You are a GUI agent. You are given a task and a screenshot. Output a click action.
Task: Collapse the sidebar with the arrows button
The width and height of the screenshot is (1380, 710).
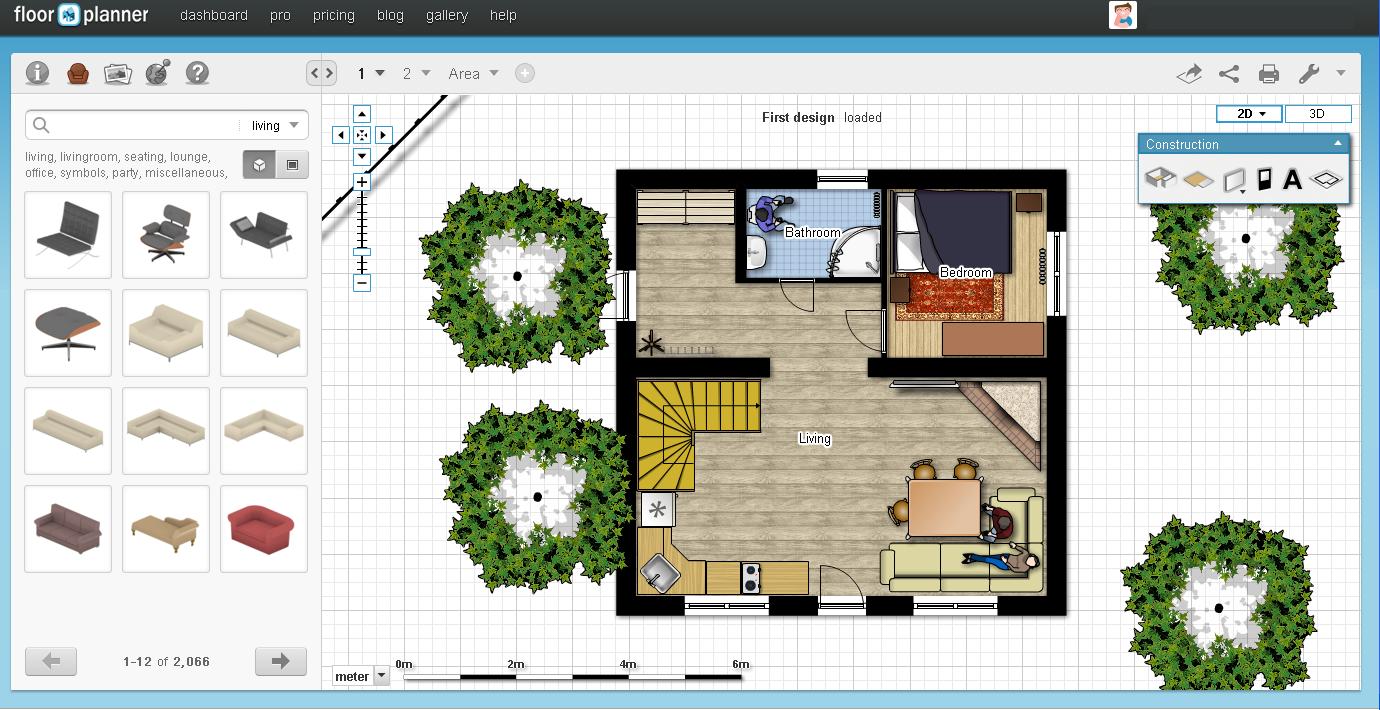click(321, 73)
